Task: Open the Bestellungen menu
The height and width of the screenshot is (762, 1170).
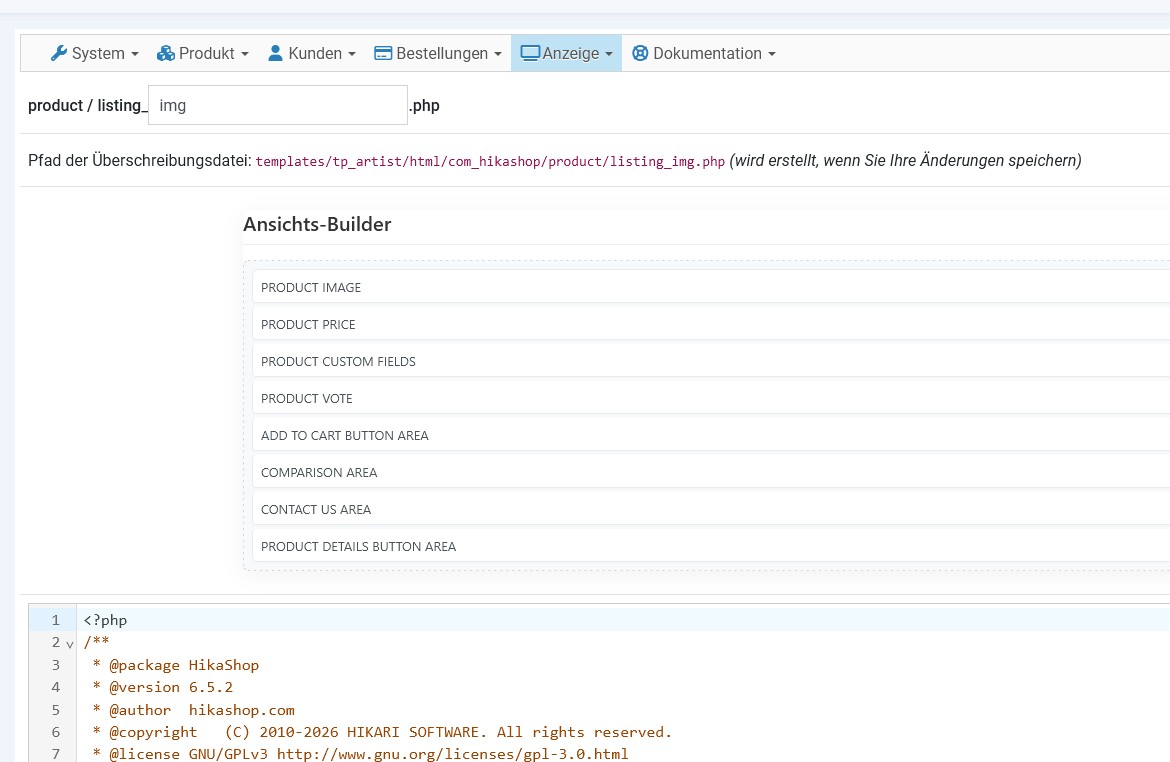Action: tap(437, 53)
